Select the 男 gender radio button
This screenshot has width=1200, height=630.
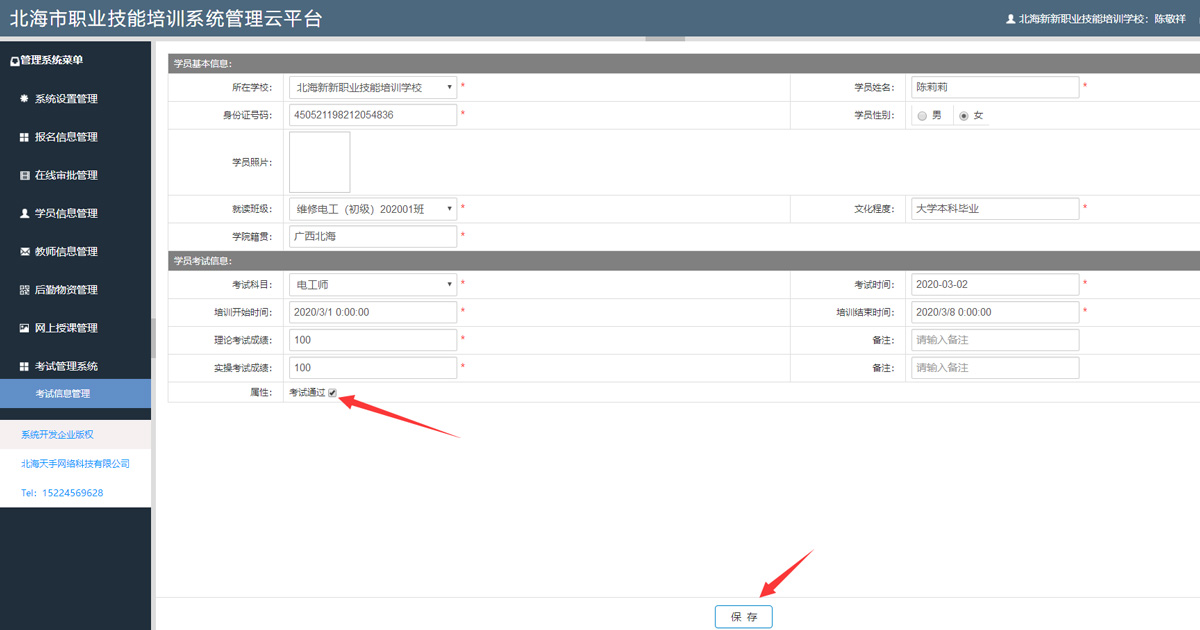click(x=922, y=116)
